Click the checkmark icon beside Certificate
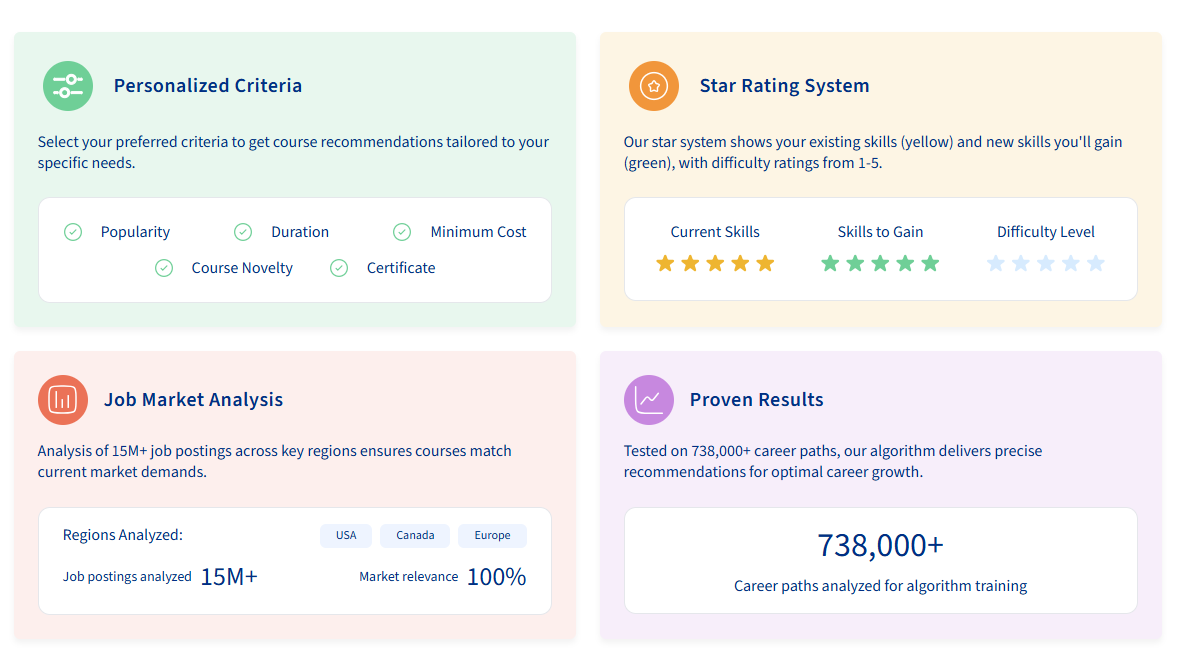Viewport: 1180px width, 661px height. 338,268
